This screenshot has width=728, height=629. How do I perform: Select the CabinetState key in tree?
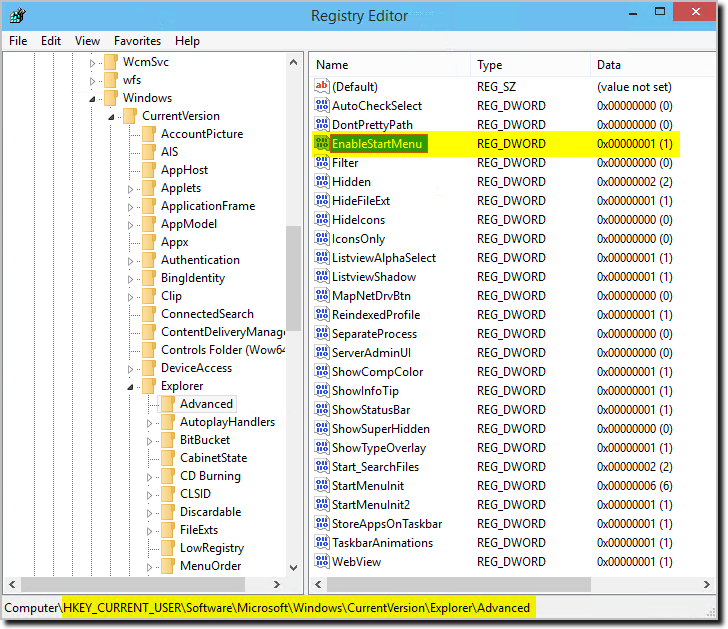coord(214,458)
